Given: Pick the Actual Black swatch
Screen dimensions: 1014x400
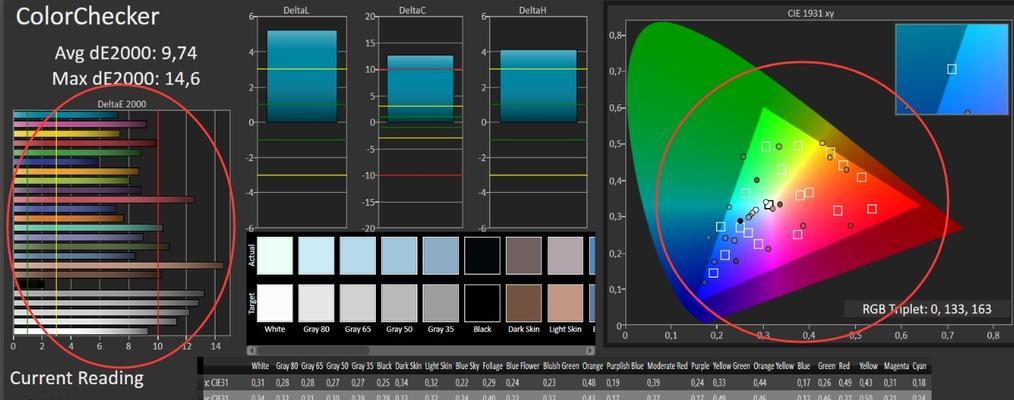Looking at the screenshot, I should coord(482,256).
